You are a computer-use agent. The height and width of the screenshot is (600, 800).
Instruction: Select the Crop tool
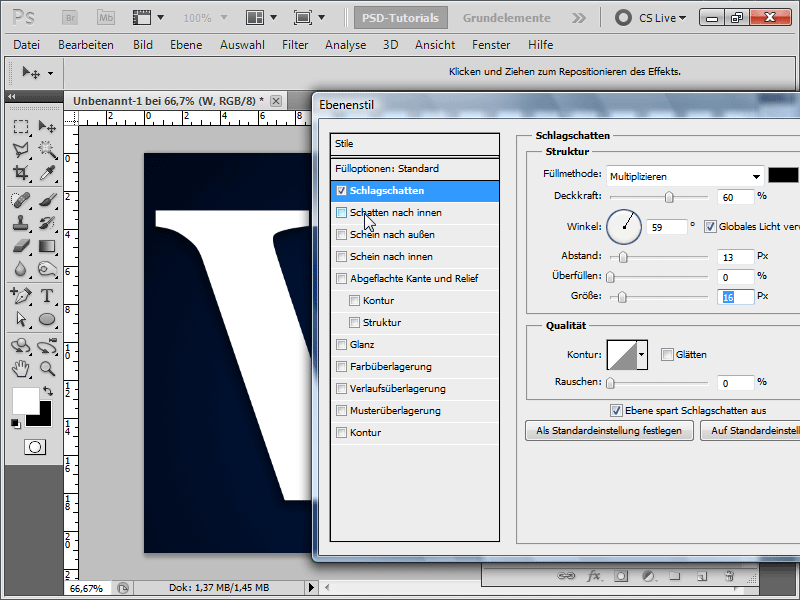click(x=20, y=173)
